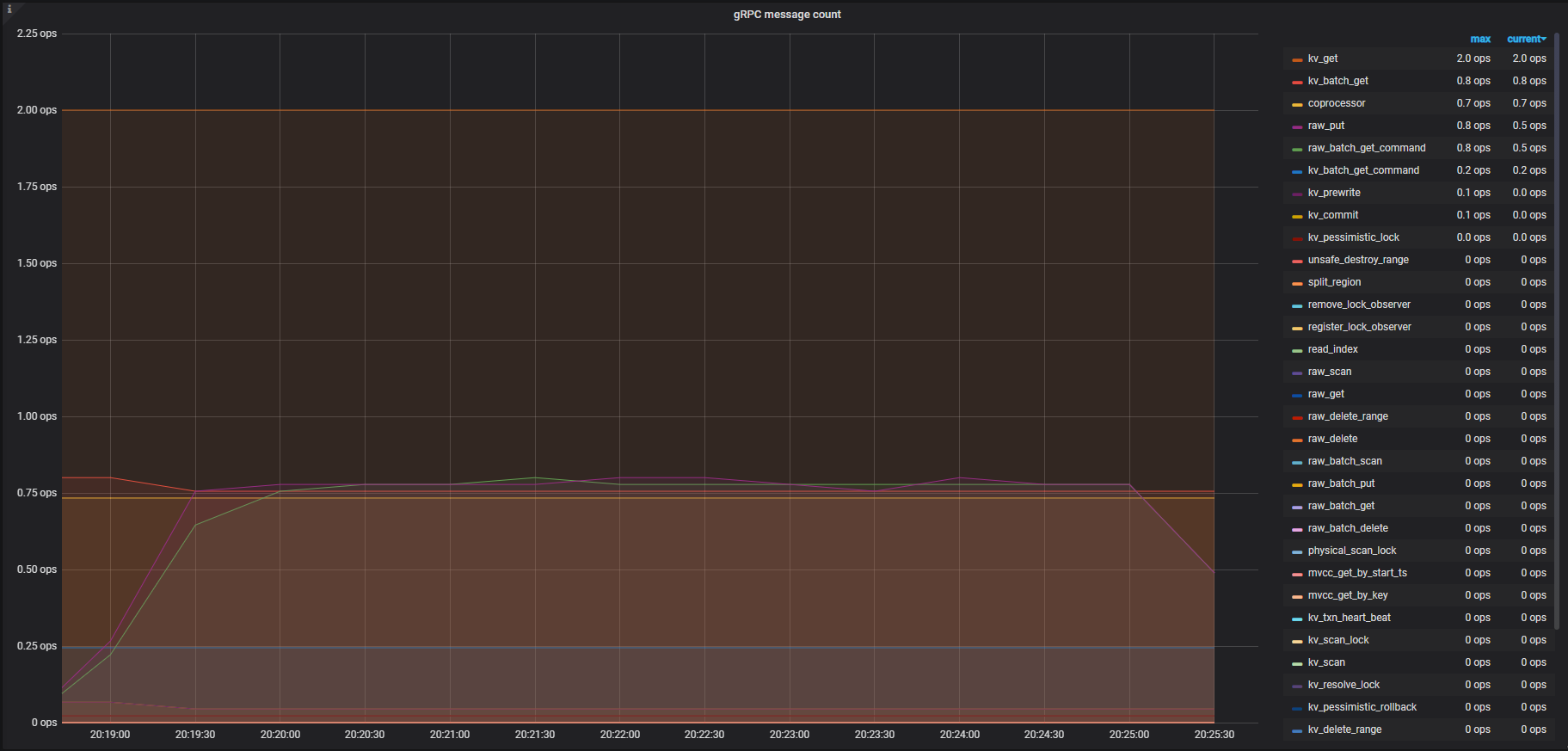1568x751 pixels.
Task: Click the split_region color swatch in legend
Action: point(1297,283)
